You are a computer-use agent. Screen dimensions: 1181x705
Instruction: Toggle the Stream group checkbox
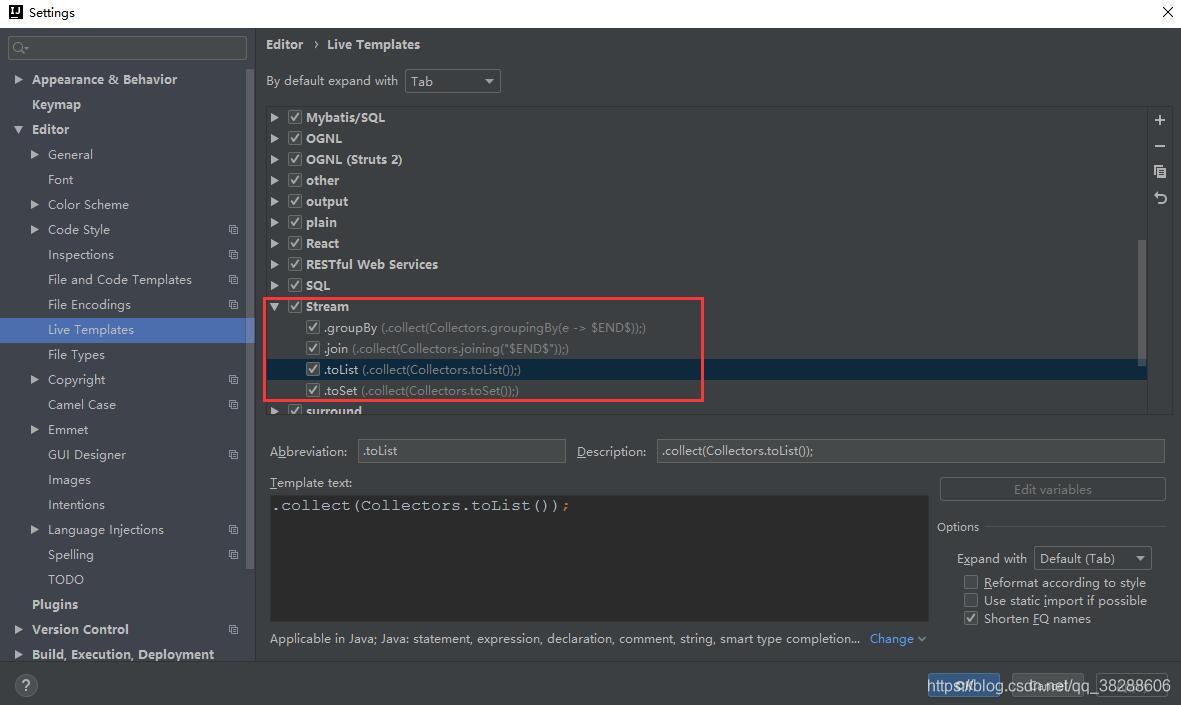coord(295,307)
